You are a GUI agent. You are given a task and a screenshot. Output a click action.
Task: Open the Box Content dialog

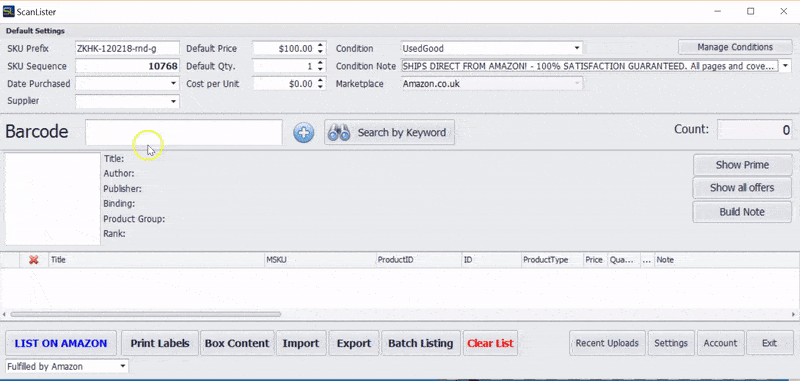(237, 343)
